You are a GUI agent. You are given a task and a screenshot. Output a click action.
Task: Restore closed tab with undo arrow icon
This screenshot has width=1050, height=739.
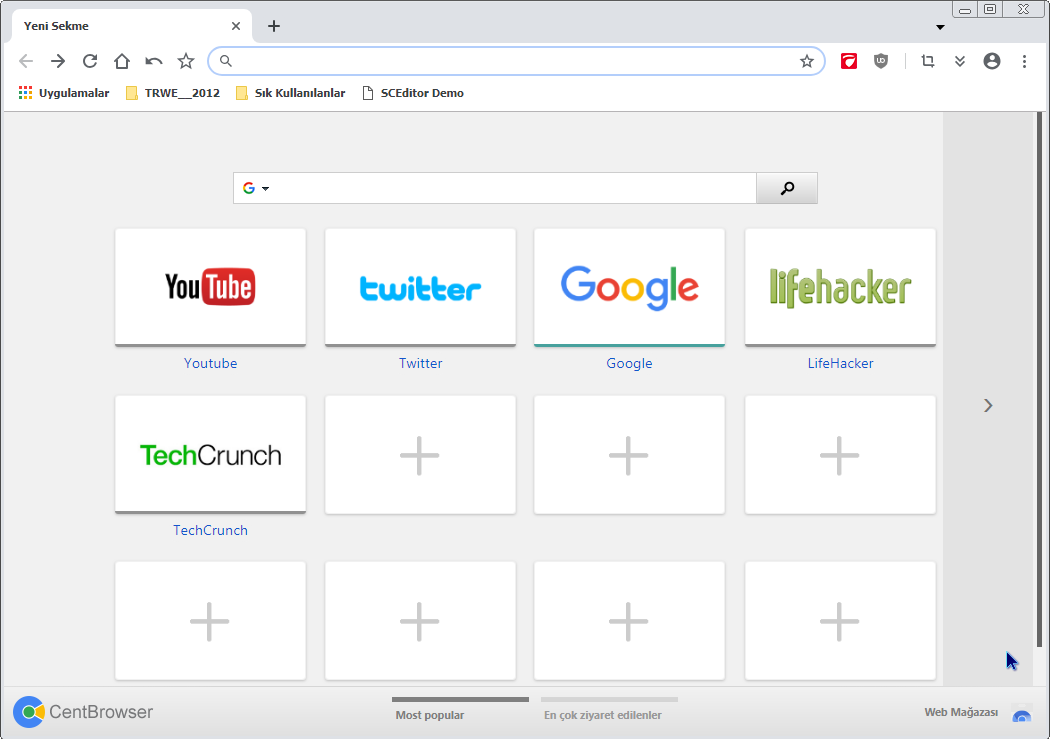click(x=153, y=62)
